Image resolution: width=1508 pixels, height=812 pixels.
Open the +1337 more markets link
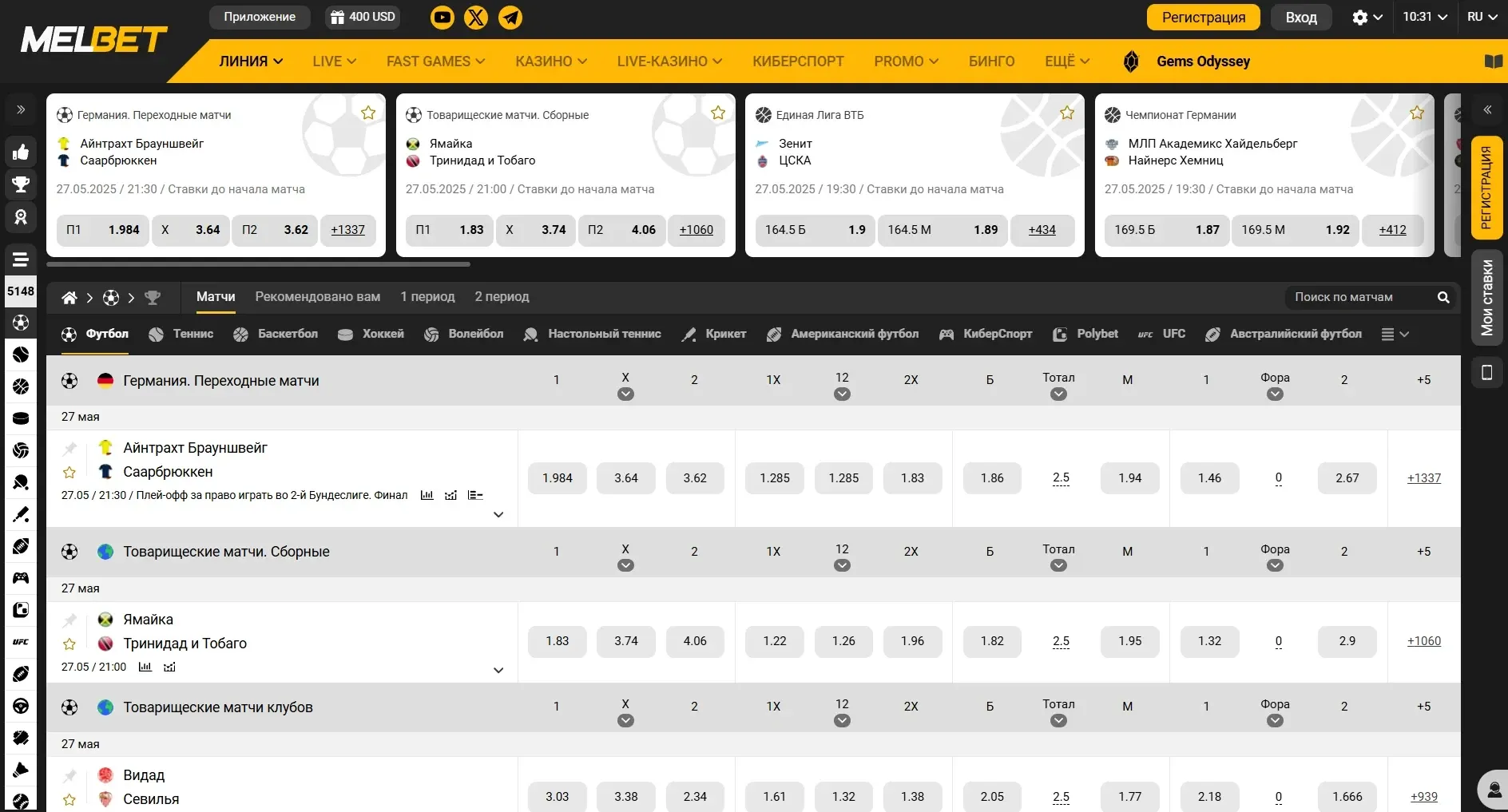[x=1423, y=478]
